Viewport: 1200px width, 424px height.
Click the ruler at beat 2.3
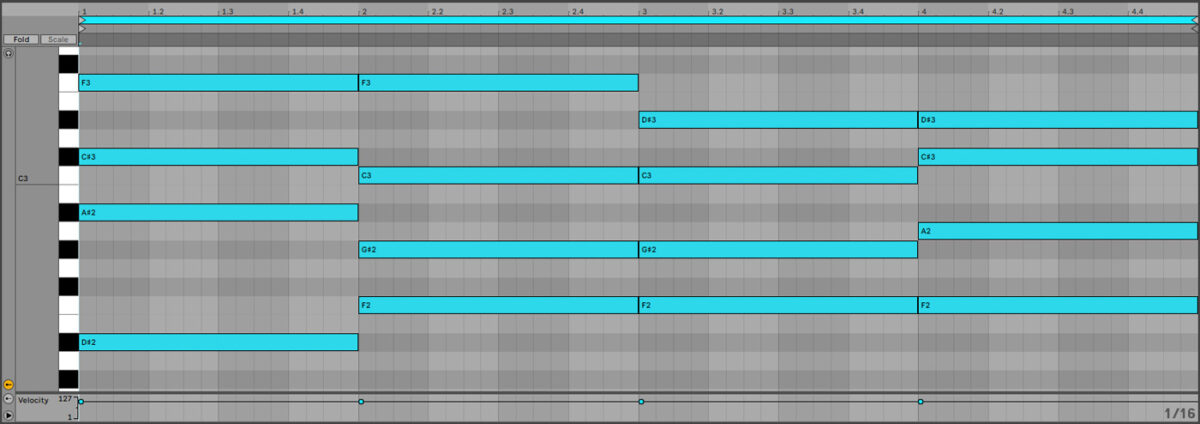[x=507, y=11]
